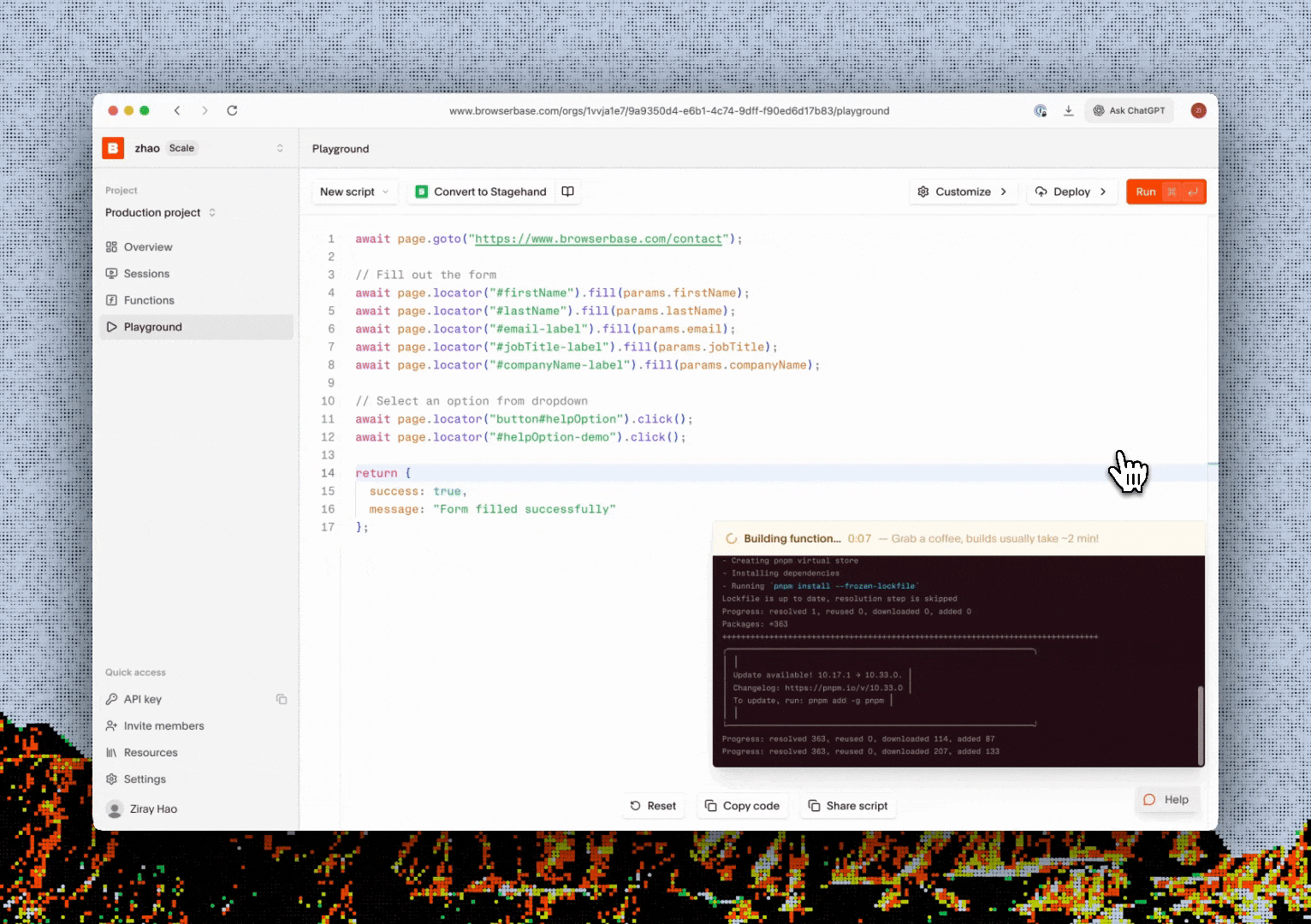Click the build log terminal scrollbar
1311x924 pixels.
[x=1201, y=724]
